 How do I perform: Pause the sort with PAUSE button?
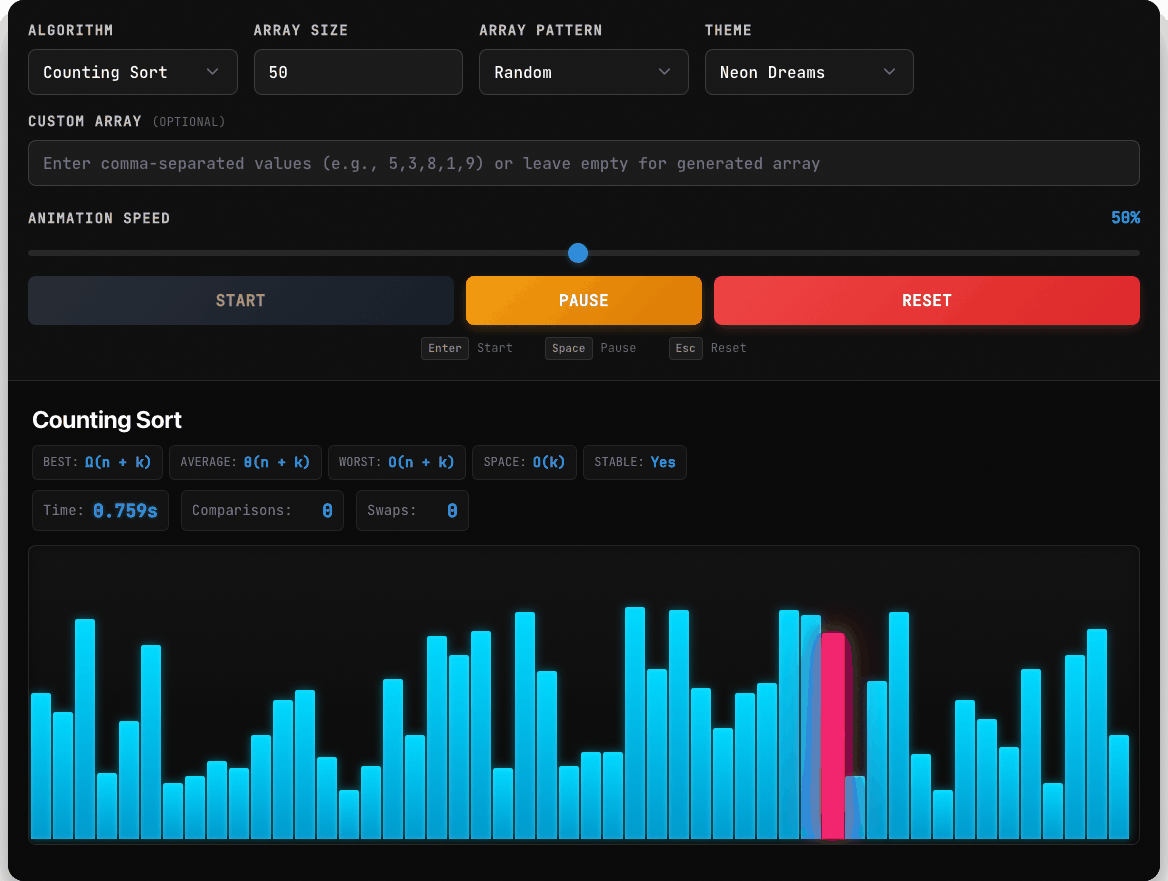click(583, 300)
